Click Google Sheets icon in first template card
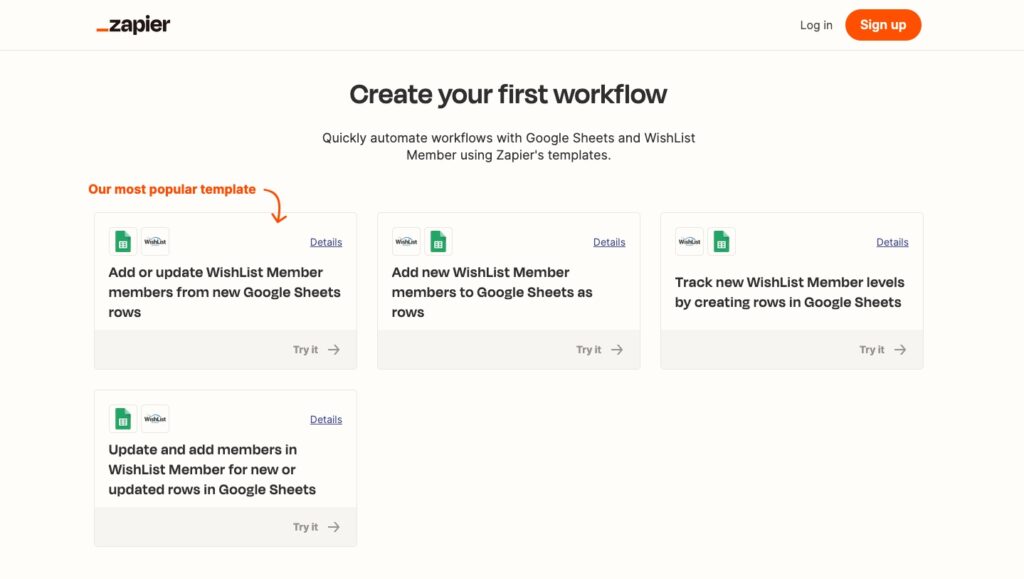The height and width of the screenshot is (579, 1024). coord(123,242)
